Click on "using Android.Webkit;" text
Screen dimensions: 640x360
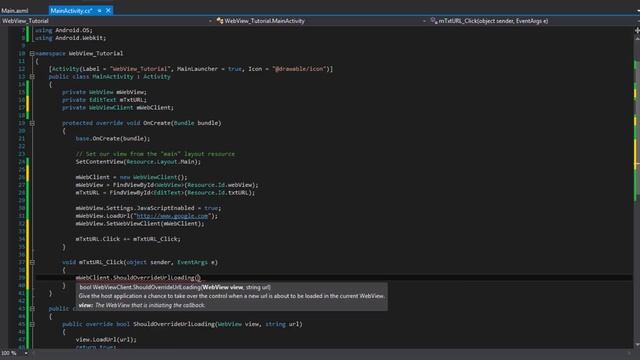(70, 38)
